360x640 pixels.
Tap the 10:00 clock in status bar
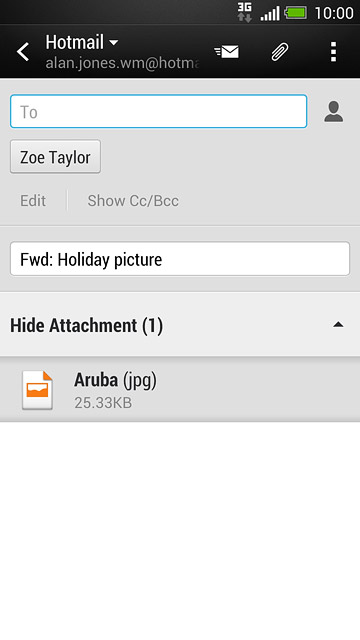[334, 13]
